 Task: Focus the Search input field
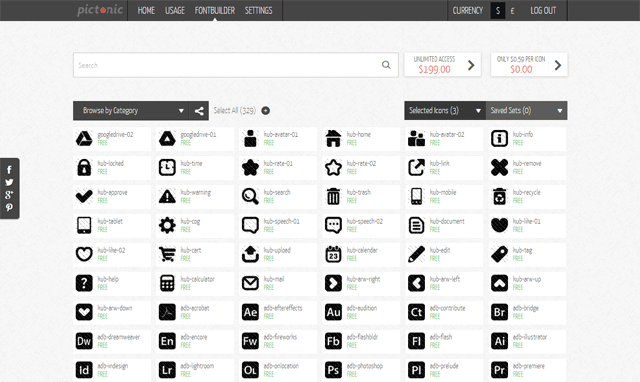pos(236,65)
